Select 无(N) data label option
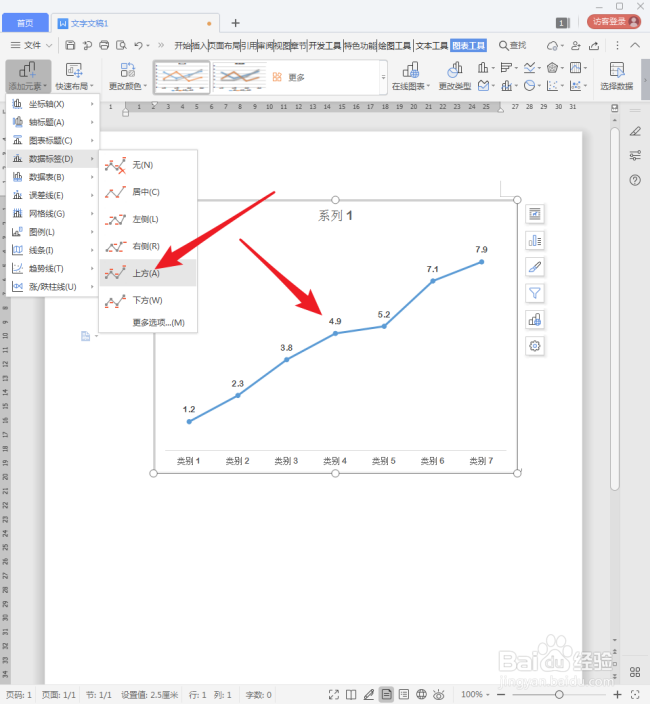Image resolution: width=650 pixels, height=704 pixels. (x=148, y=165)
